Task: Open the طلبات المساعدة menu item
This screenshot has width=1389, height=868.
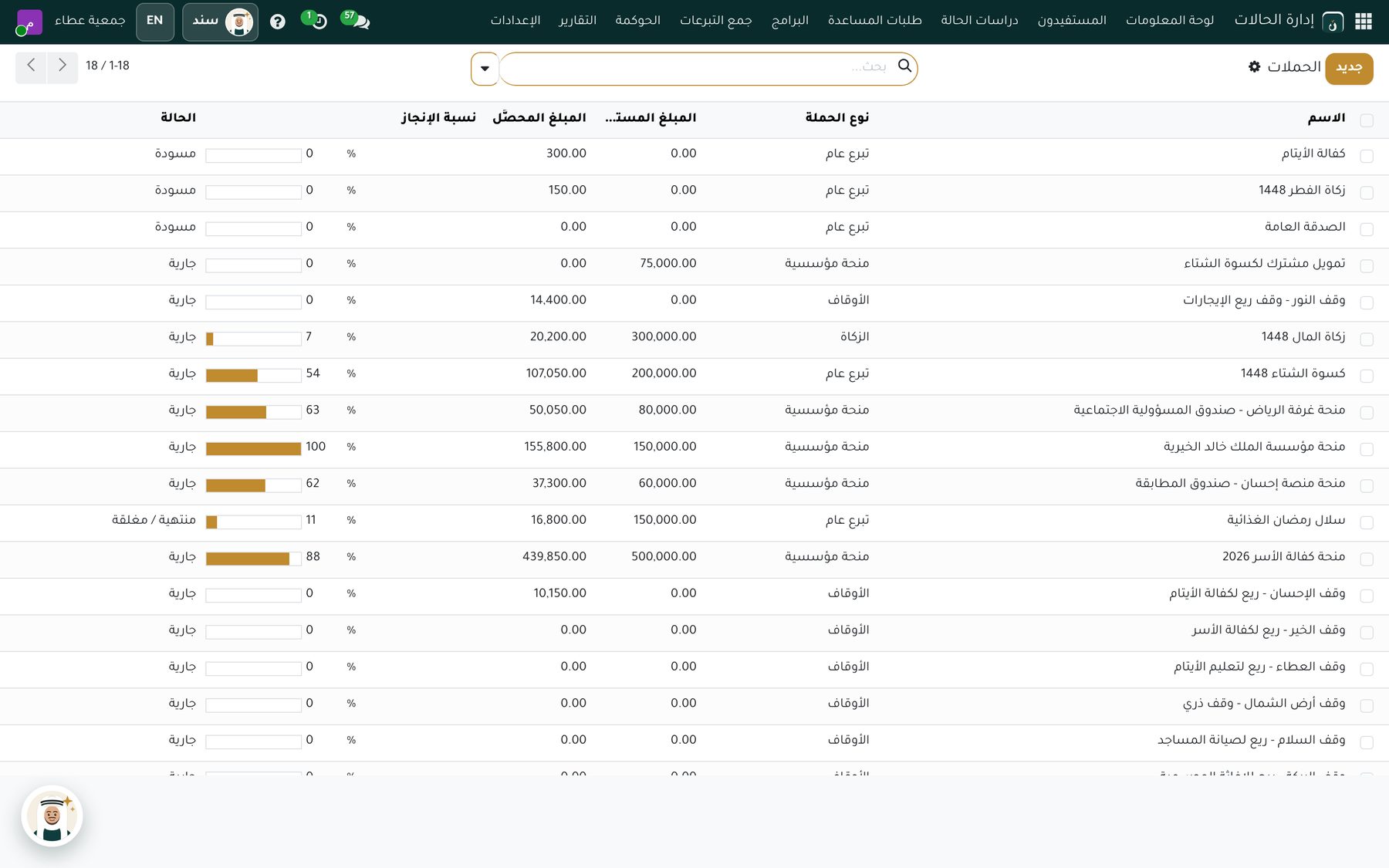Action: click(875, 20)
